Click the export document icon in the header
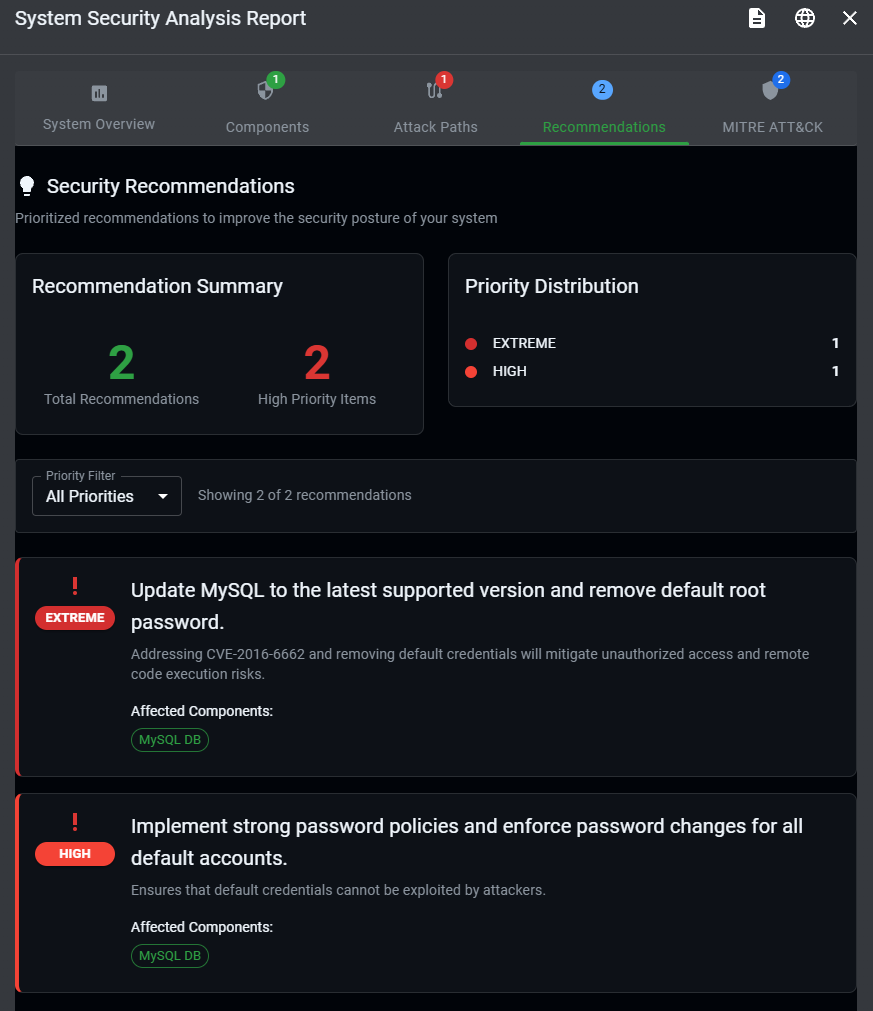This screenshot has height=1011, width=873. (756, 18)
